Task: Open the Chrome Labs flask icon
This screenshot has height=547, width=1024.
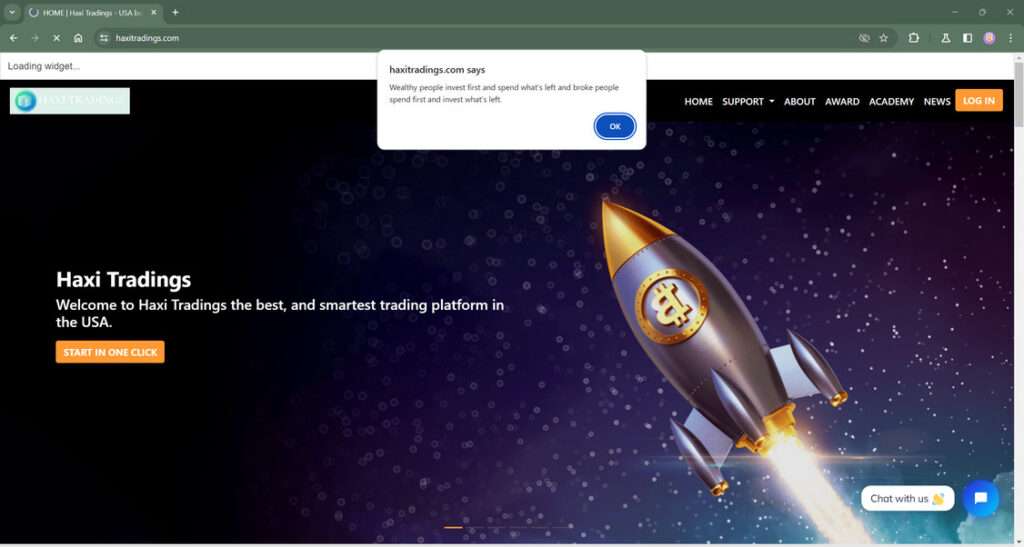Action: pos(945,38)
